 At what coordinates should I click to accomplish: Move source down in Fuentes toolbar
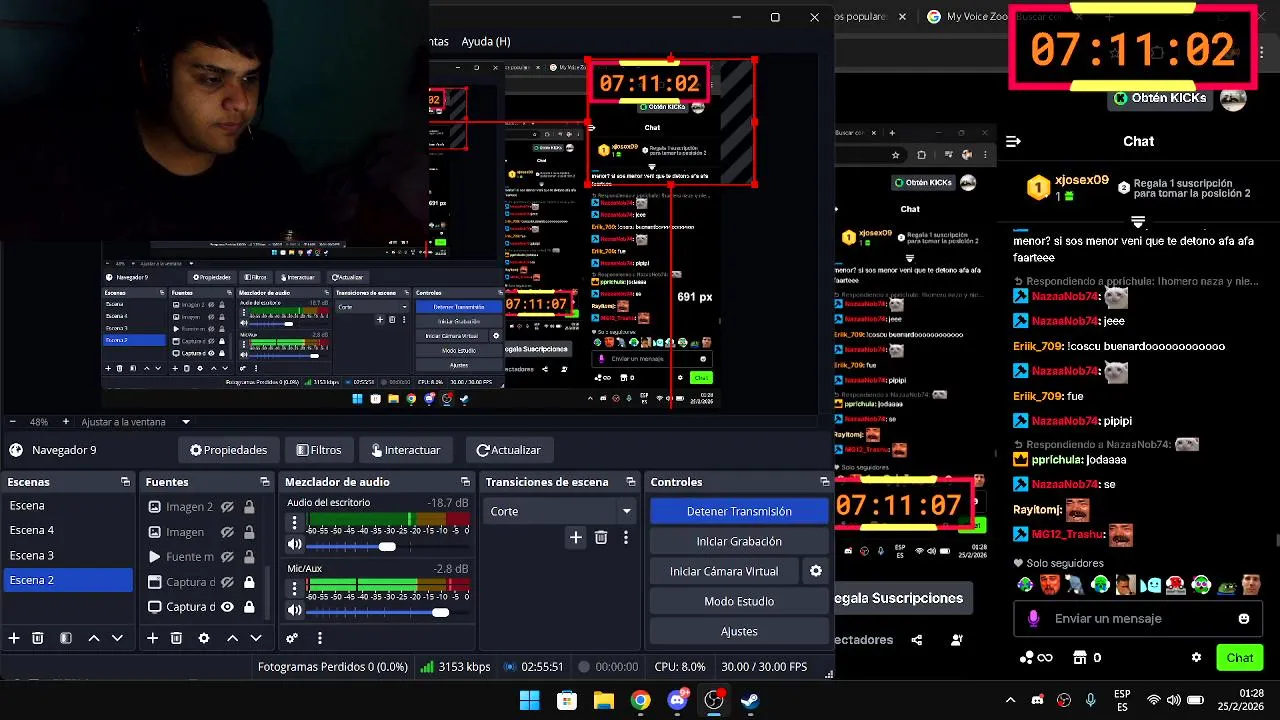tap(256, 638)
